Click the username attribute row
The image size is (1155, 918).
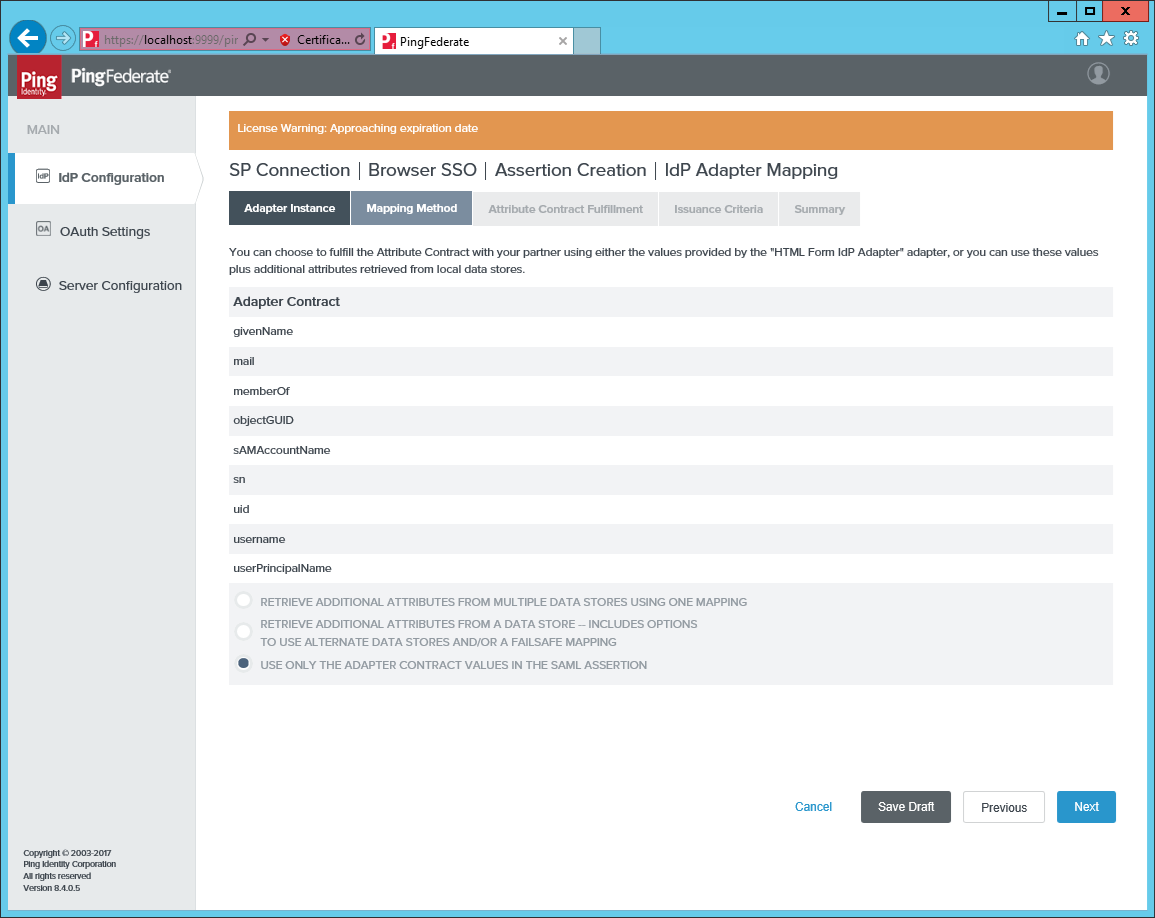(x=671, y=539)
